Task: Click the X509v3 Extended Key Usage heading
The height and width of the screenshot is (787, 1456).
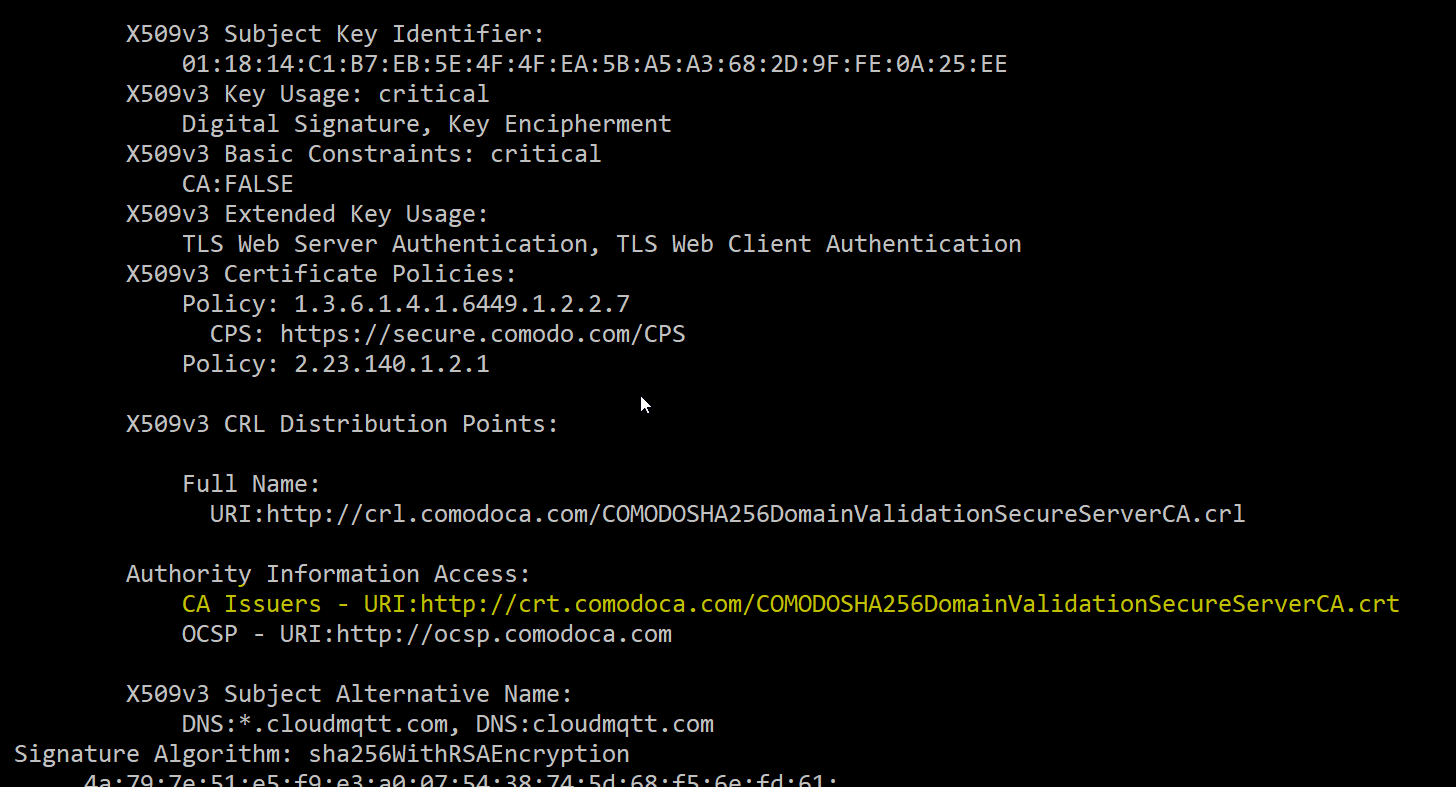Action: [x=306, y=215]
